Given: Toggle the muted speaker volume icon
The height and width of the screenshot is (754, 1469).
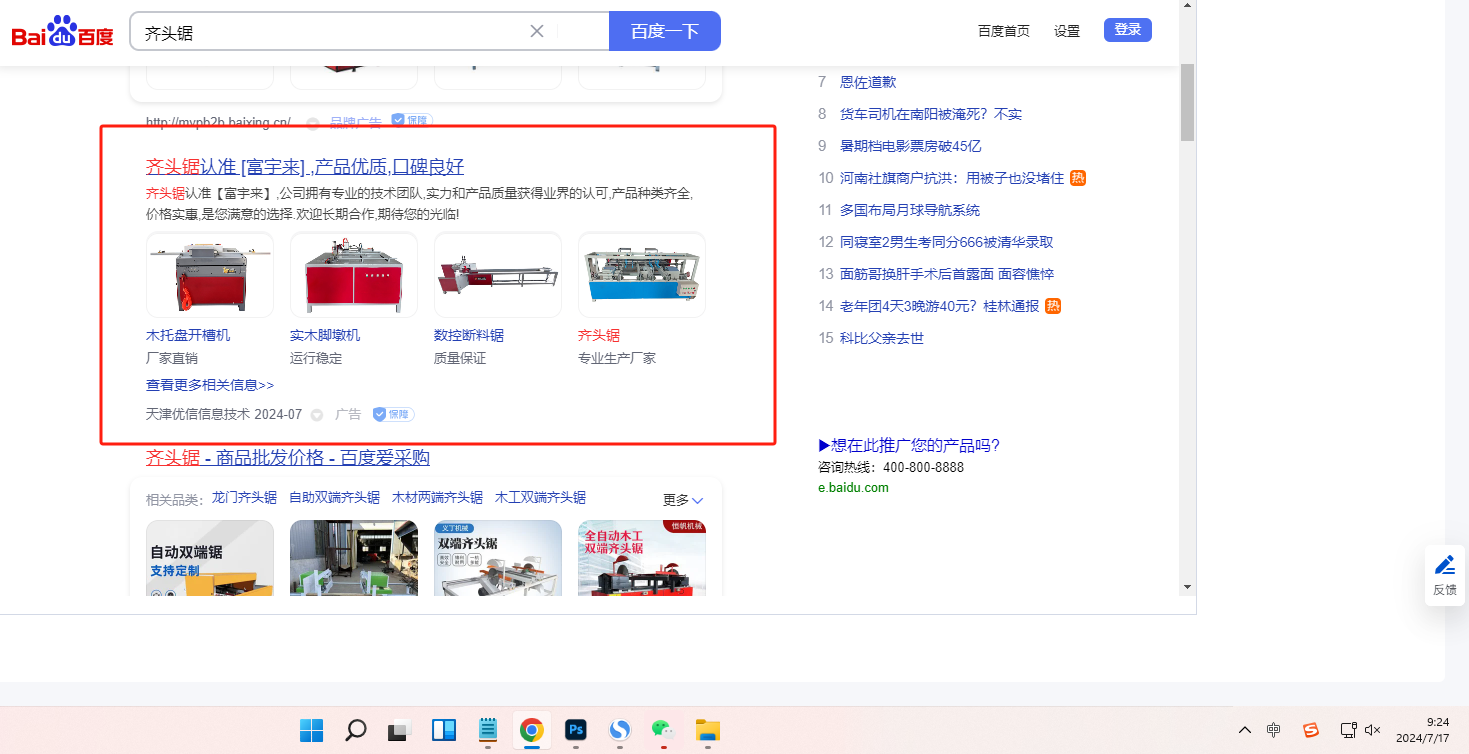Looking at the screenshot, I should (x=1373, y=730).
